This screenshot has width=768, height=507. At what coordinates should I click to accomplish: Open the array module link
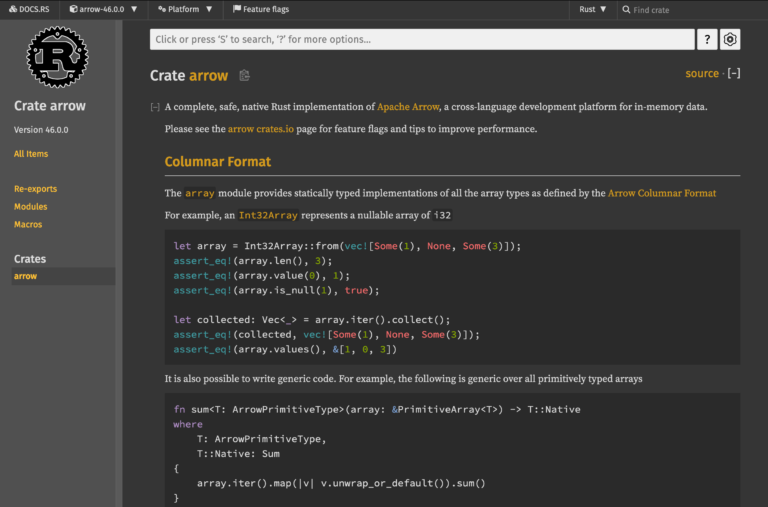200,193
